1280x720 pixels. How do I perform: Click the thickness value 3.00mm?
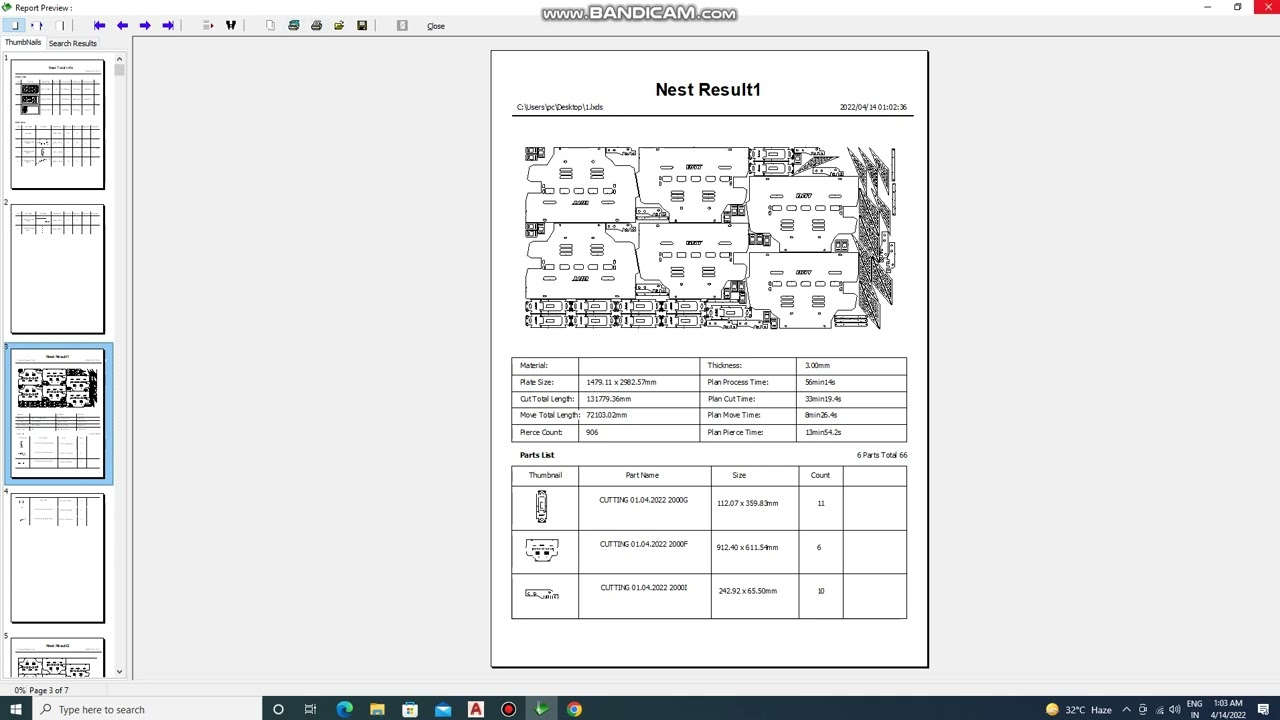[x=817, y=365]
